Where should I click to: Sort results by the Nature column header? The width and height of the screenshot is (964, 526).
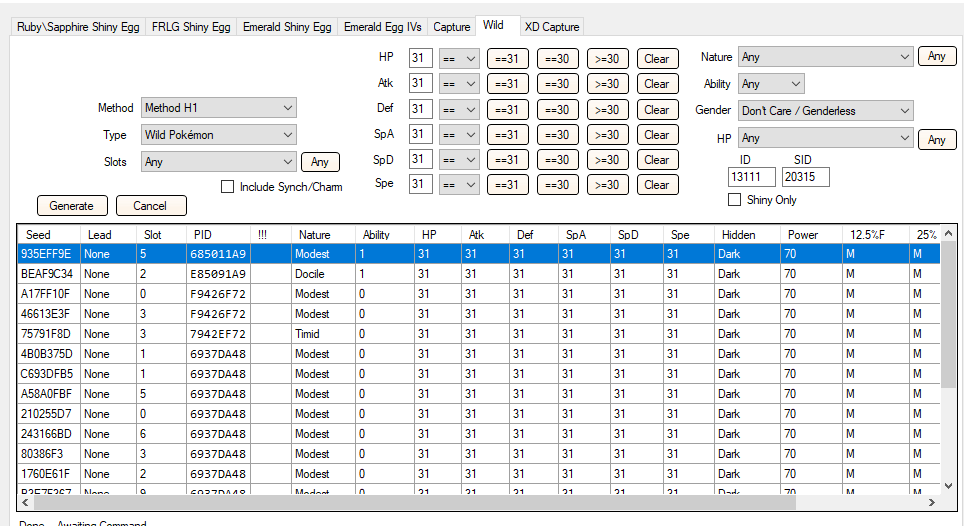(x=313, y=235)
